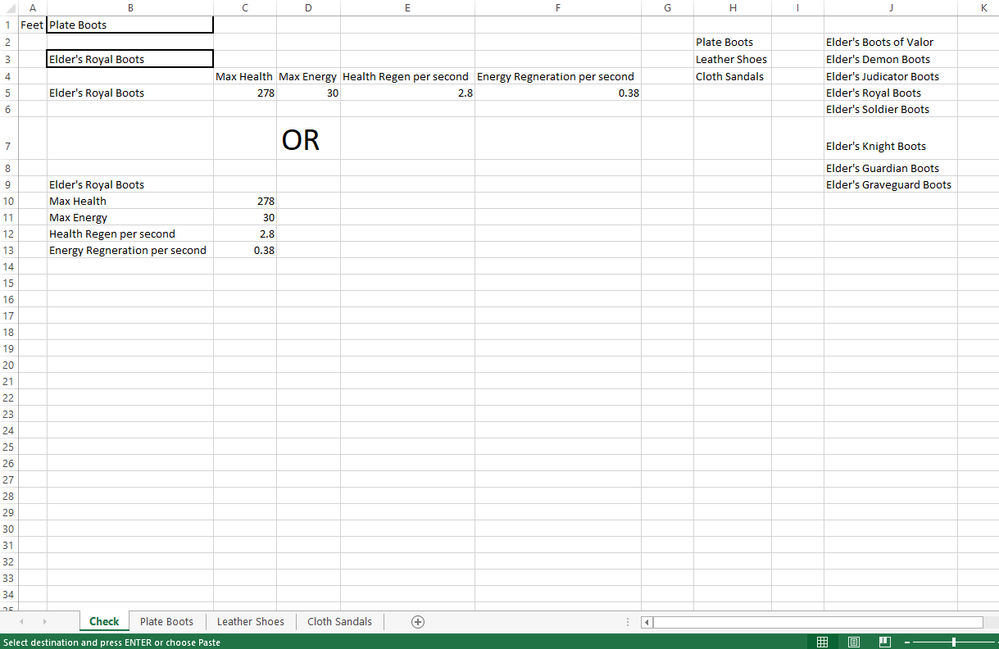Click the horizontal scrollbar track
Image resolution: width=999 pixels, height=649 pixels.
coord(818,622)
